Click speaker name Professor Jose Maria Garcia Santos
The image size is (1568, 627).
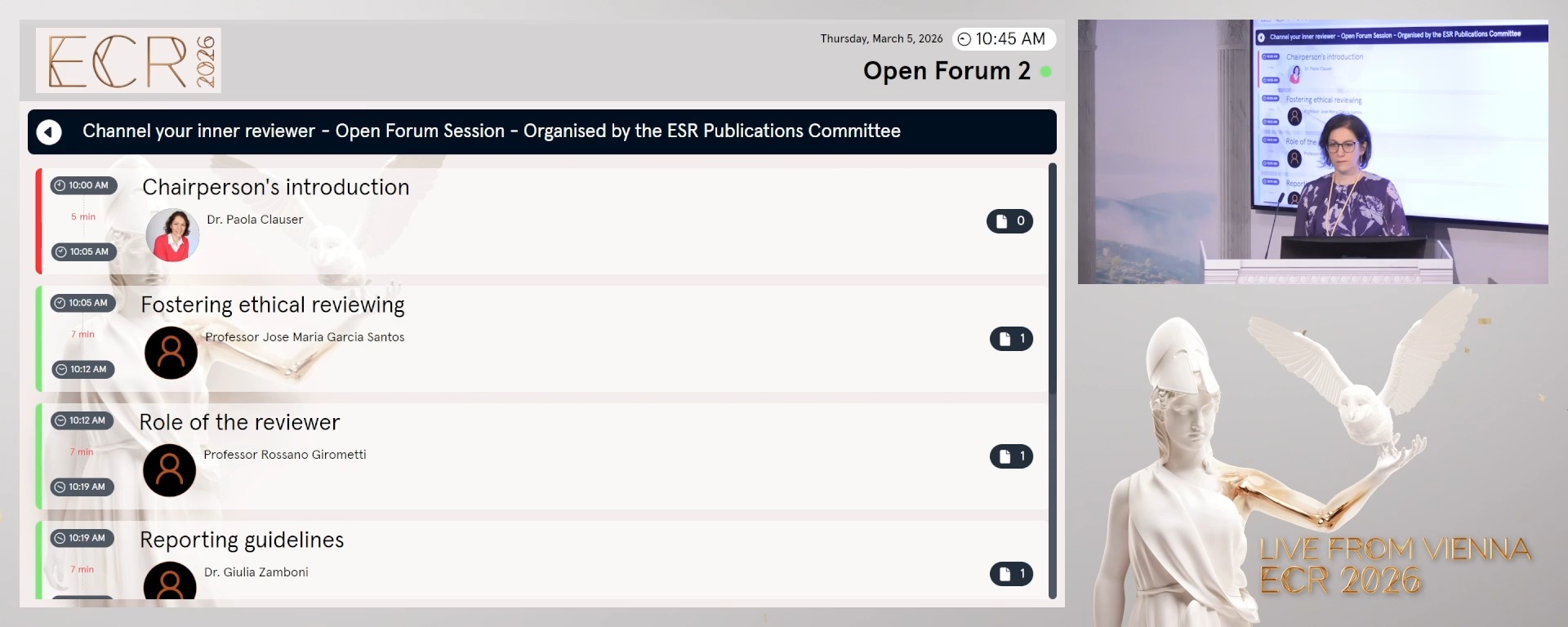(x=305, y=337)
